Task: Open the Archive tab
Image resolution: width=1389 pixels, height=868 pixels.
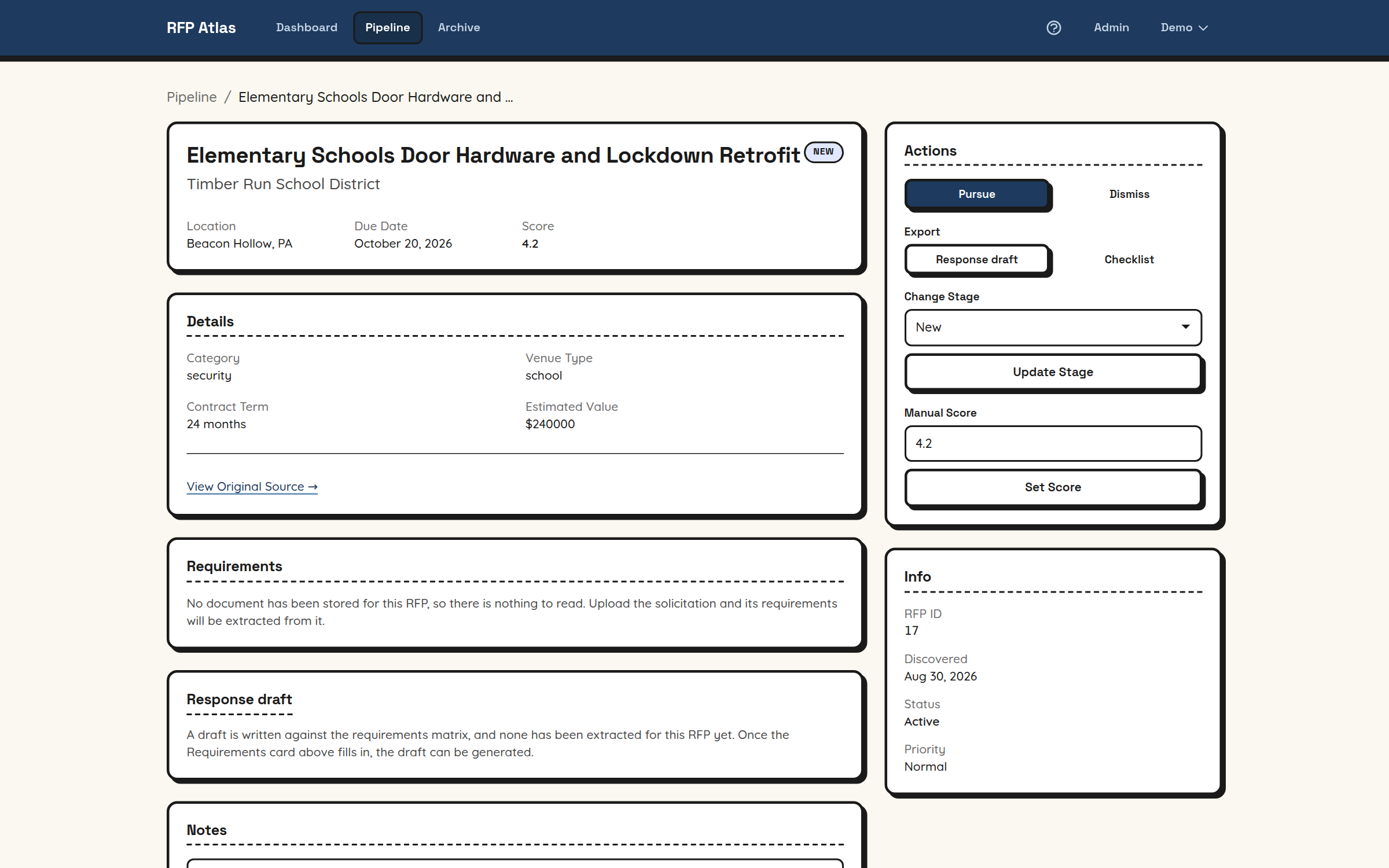Action: click(459, 28)
